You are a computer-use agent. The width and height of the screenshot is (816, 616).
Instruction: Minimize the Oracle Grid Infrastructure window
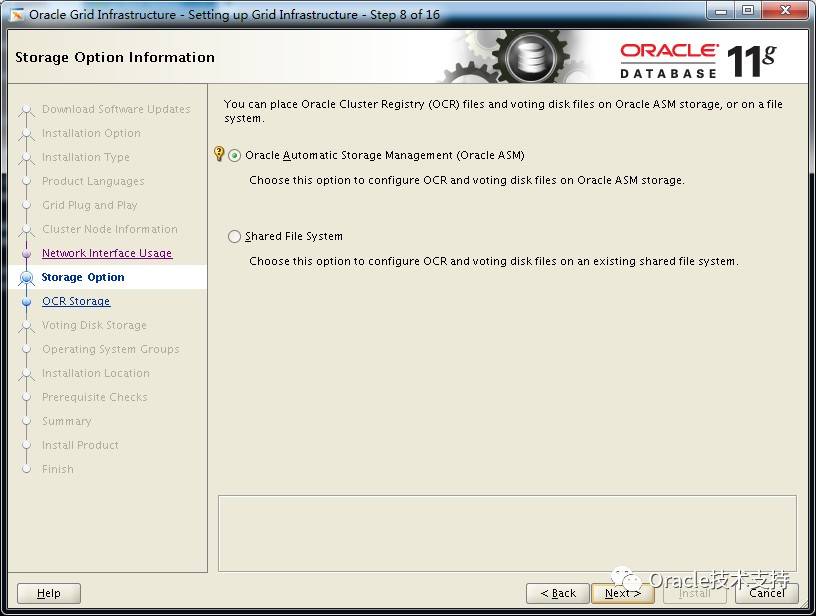(721, 11)
